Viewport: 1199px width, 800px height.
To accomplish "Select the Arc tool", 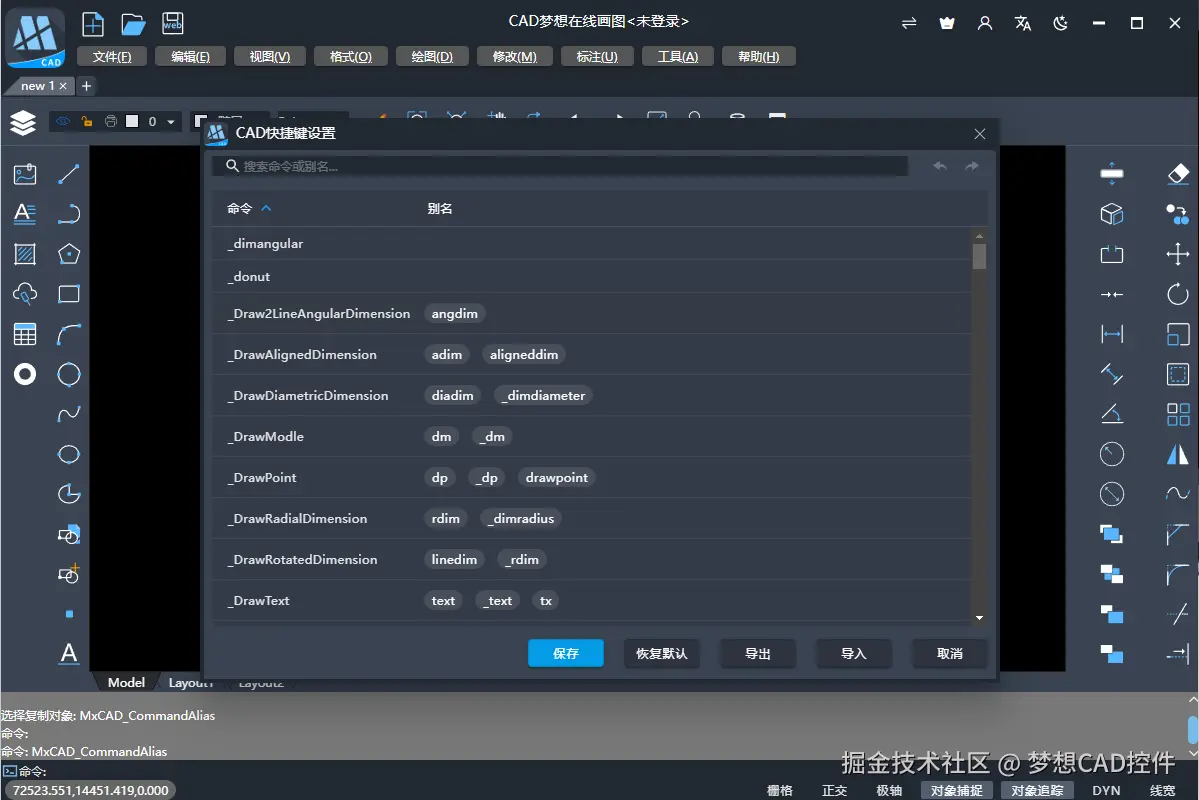I will tap(69, 334).
